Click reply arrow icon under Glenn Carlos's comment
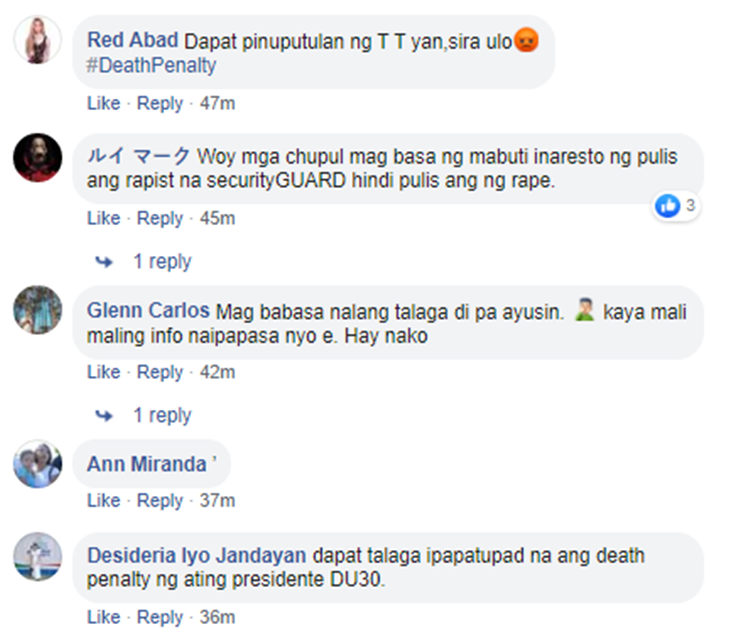The width and height of the screenshot is (750, 639). pos(104,415)
